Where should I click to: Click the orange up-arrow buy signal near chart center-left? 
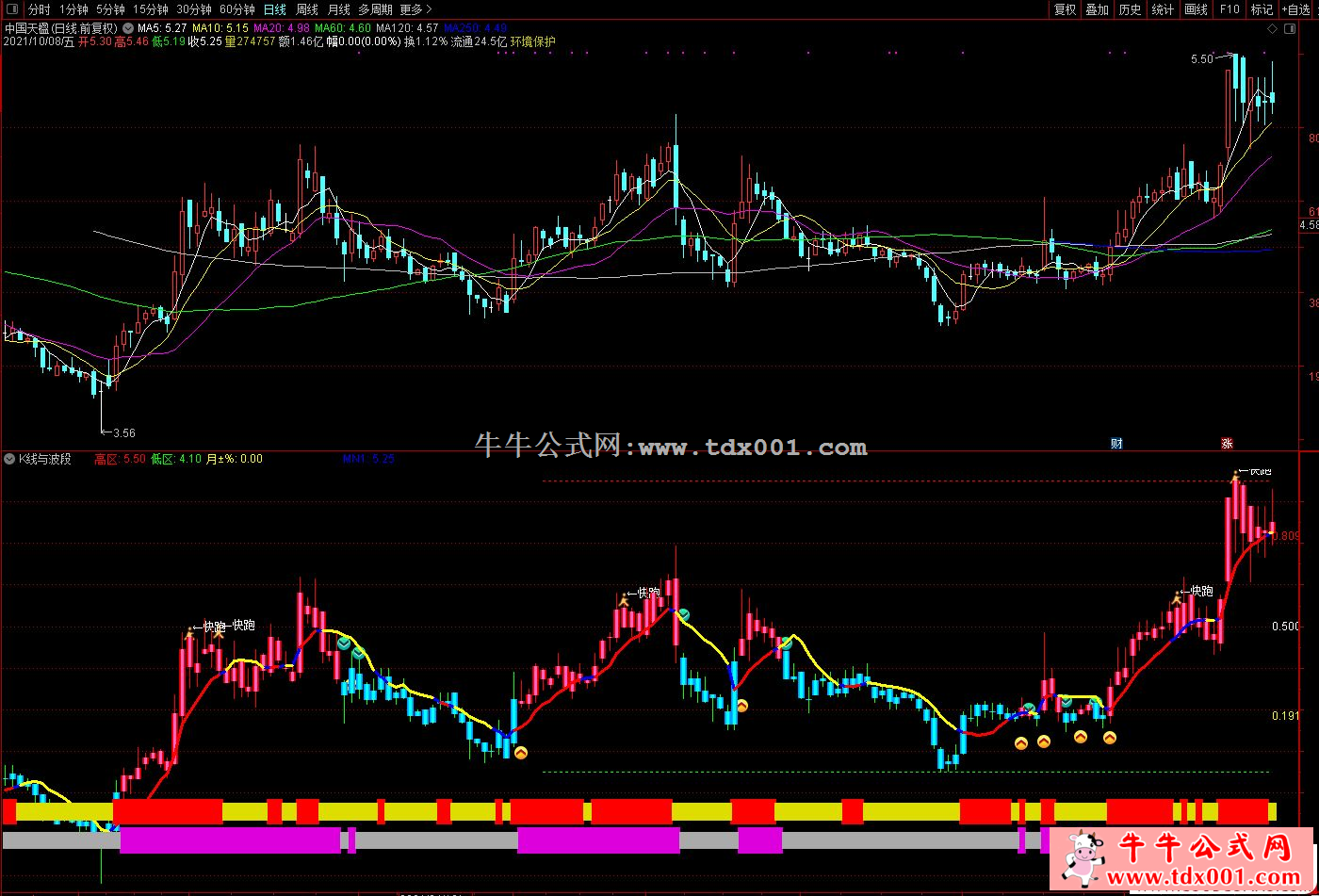point(521,752)
